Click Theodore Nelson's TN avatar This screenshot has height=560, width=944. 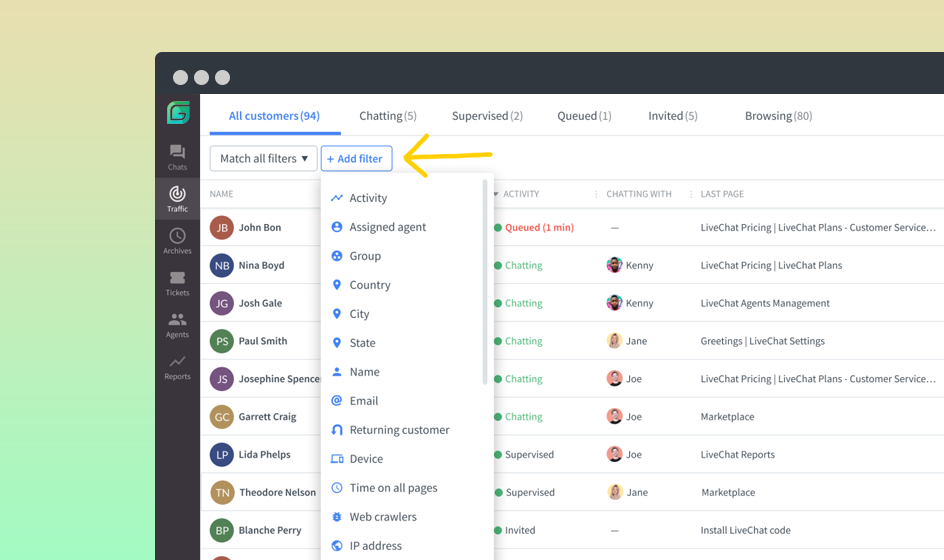(222, 493)
